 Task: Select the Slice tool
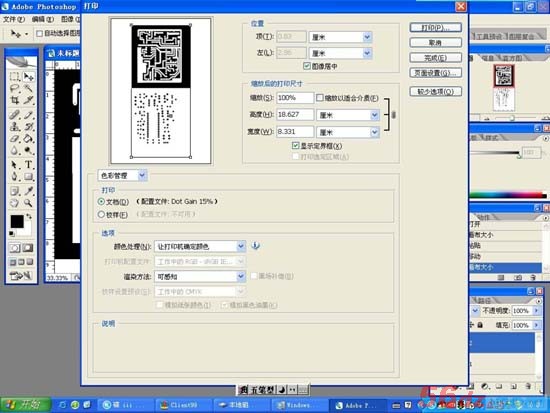point(28,100)
